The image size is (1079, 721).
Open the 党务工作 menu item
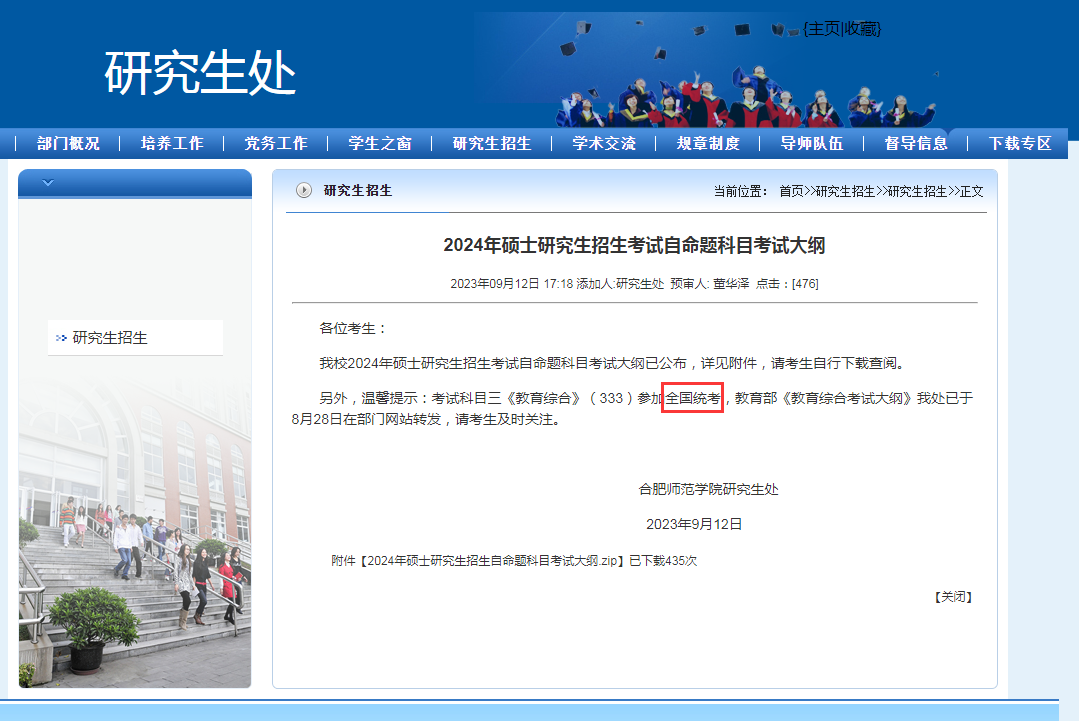276,143
